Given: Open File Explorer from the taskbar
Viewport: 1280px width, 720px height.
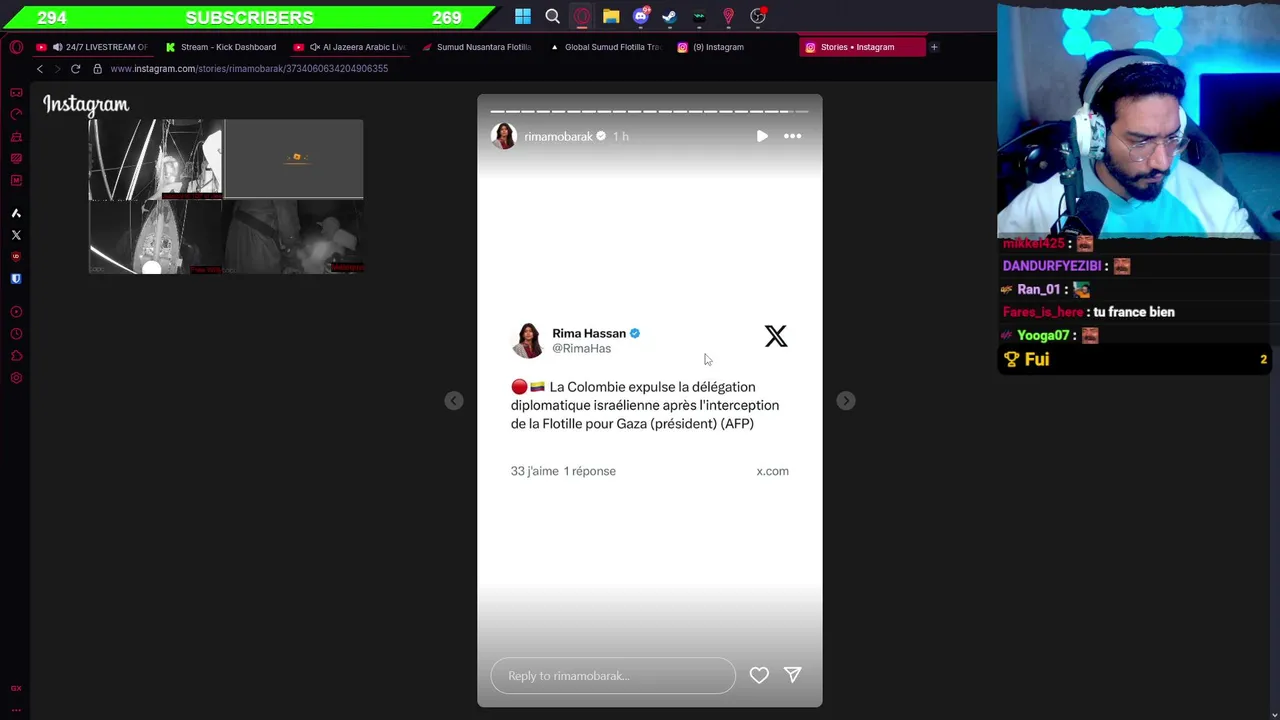Looking at the screenshot, I should (611, 16).
